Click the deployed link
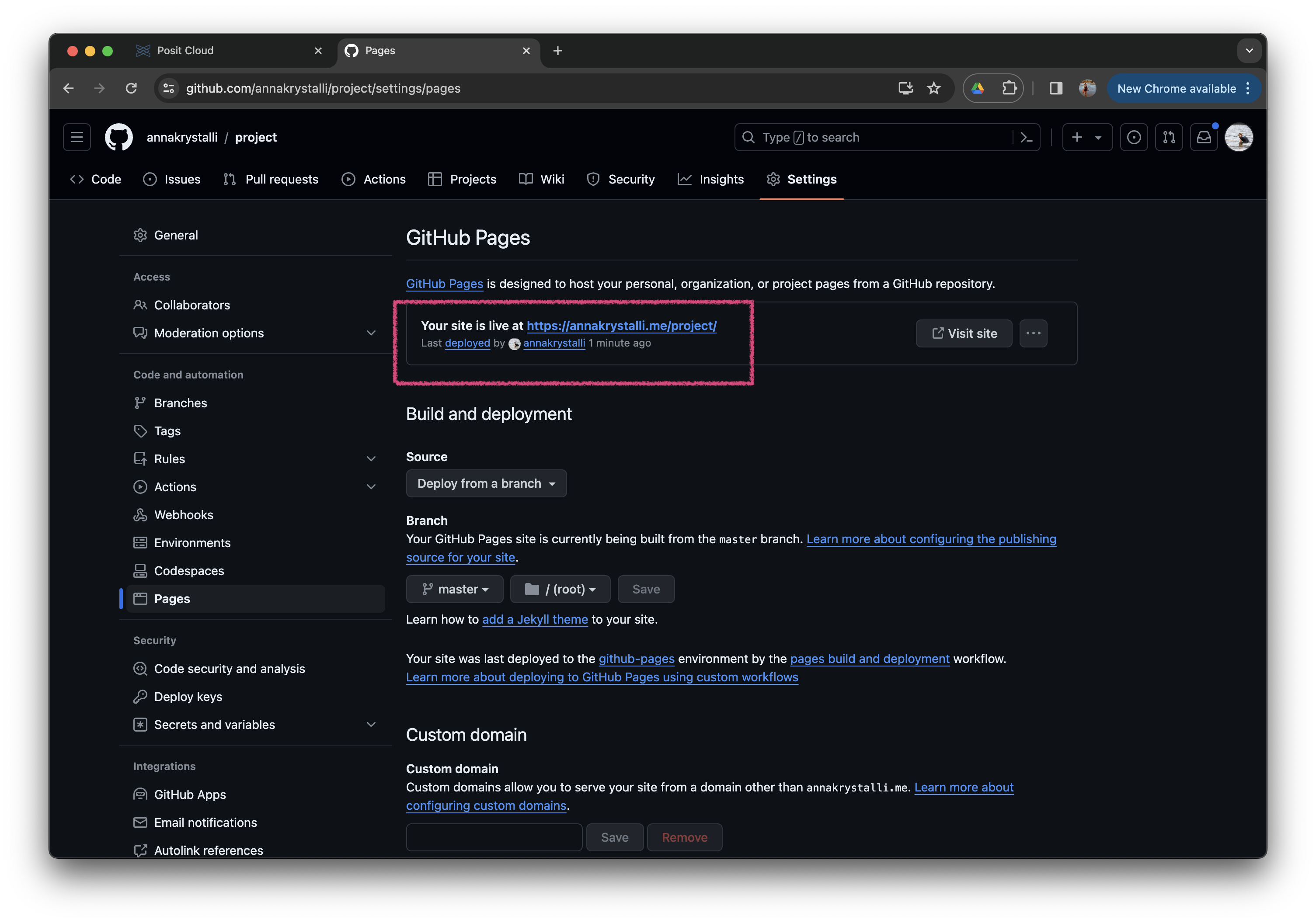Viewport: 1316px width, 923px height. coord(467,343)
